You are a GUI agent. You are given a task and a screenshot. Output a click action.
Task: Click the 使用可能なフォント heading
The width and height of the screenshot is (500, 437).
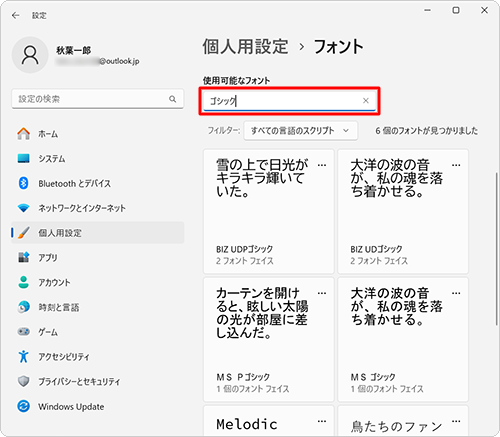236,80
